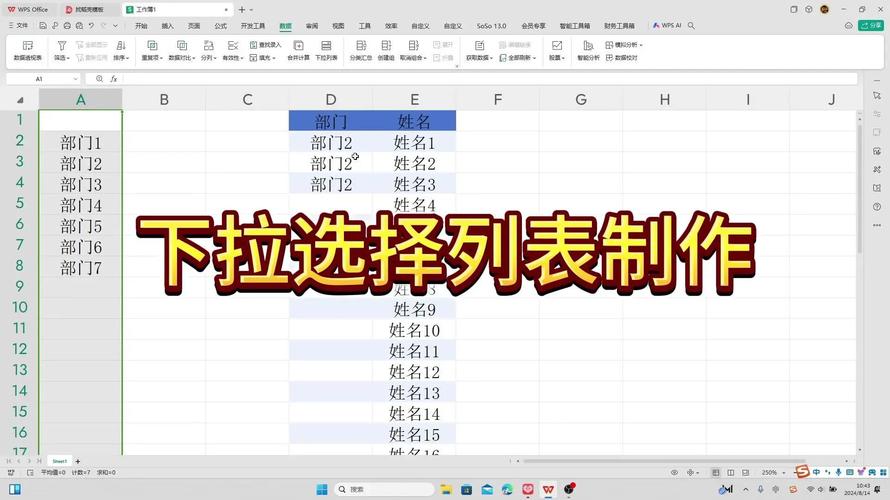The image size is (890, 500).
Task: Switch to page break preview in status bar
Action: (x=745, y=472)
